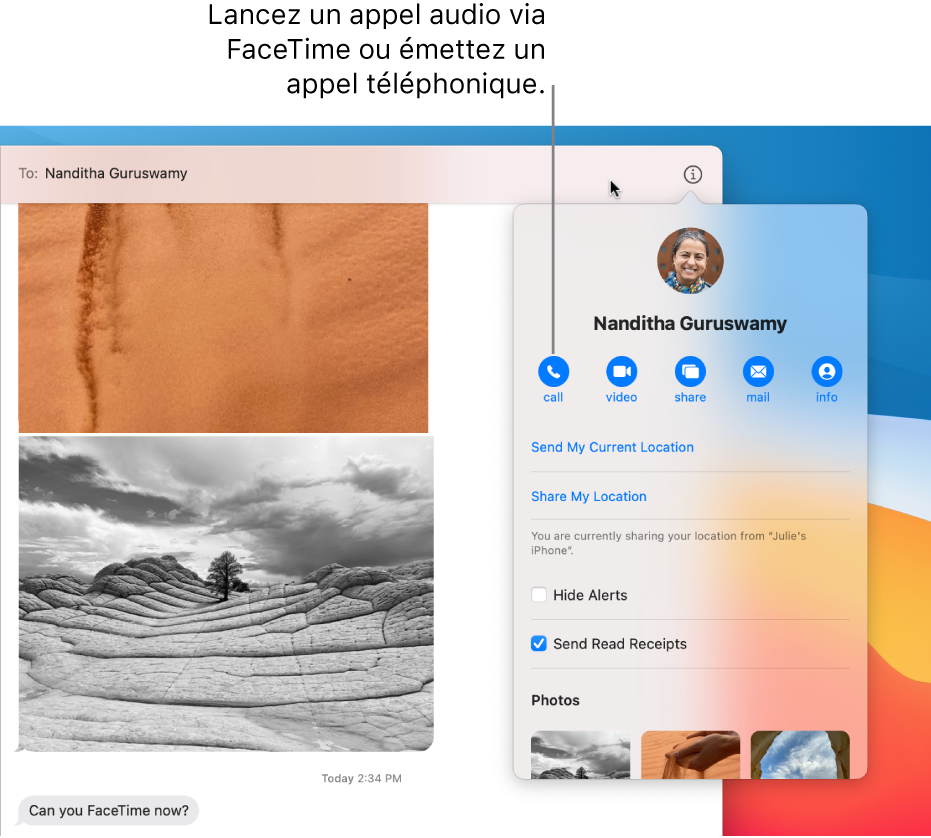Screen dimensions: 931x838
Task: Start a FaceTime video call
Action: pos(621,372)
